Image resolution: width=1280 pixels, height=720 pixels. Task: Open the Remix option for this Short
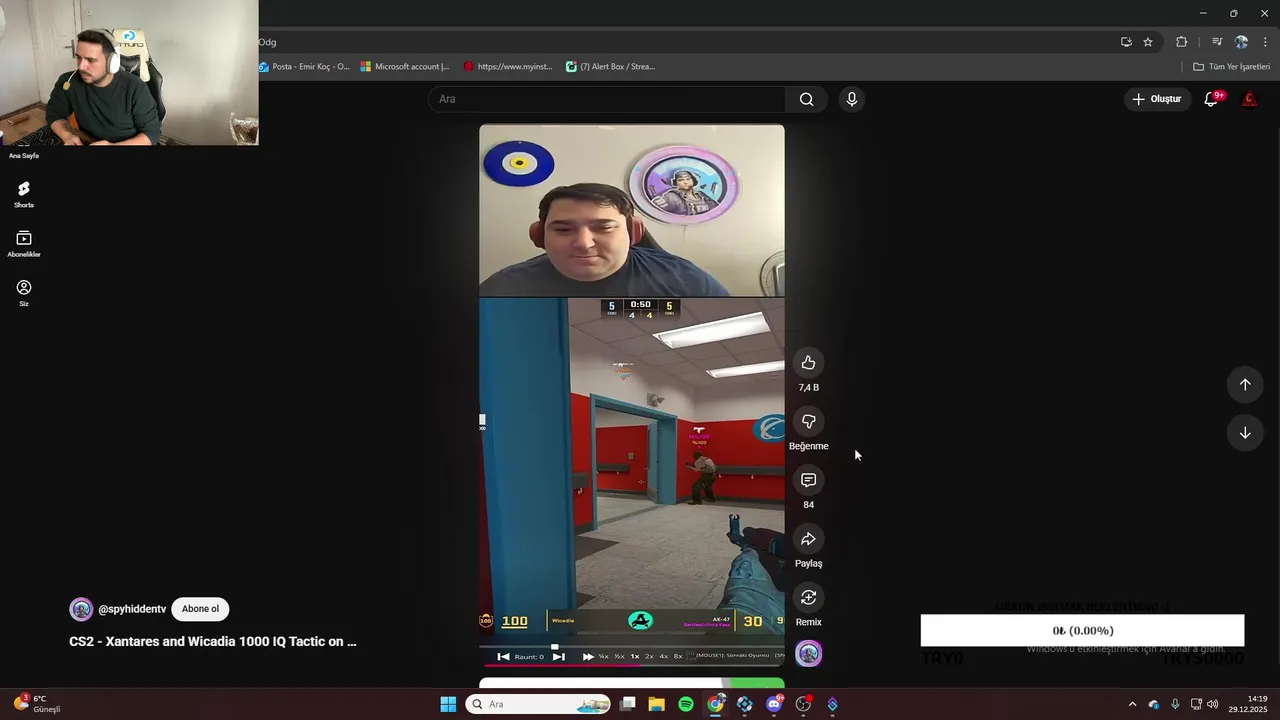click(808, 598)
